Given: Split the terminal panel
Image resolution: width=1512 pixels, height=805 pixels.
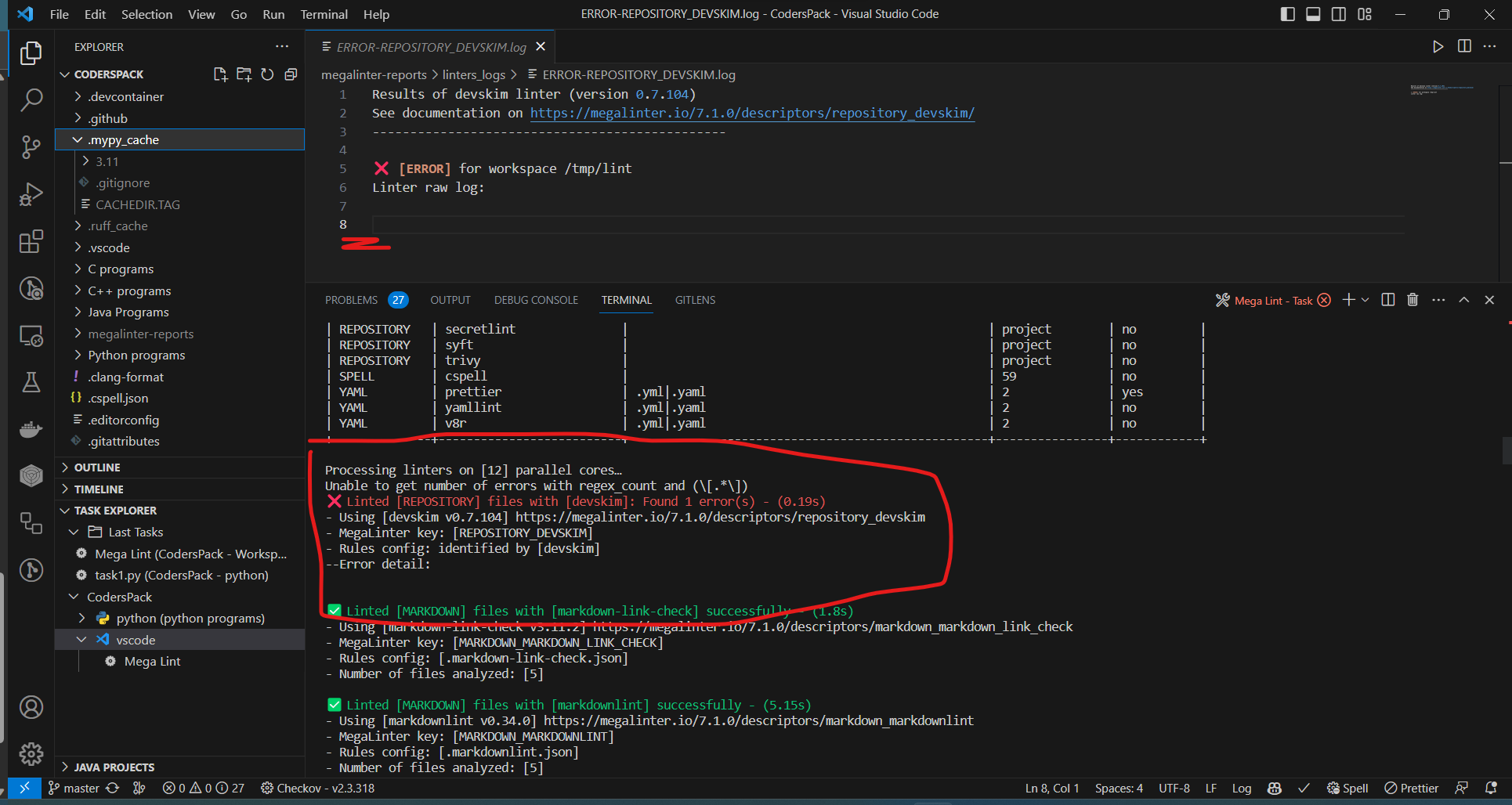Looking at the screenshot, I should coord(1388,300).
